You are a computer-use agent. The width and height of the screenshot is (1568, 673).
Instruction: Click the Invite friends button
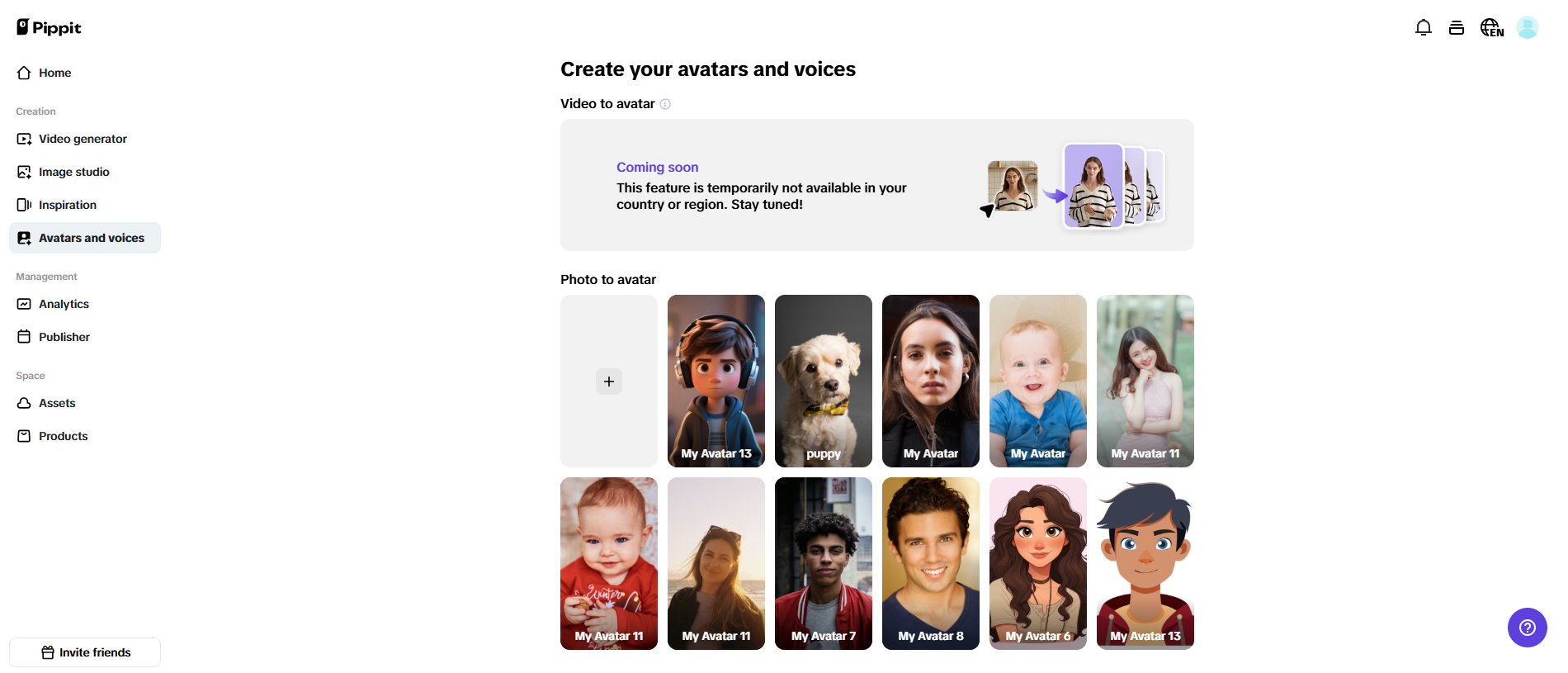pyautogui.click(x=85, y=652)
